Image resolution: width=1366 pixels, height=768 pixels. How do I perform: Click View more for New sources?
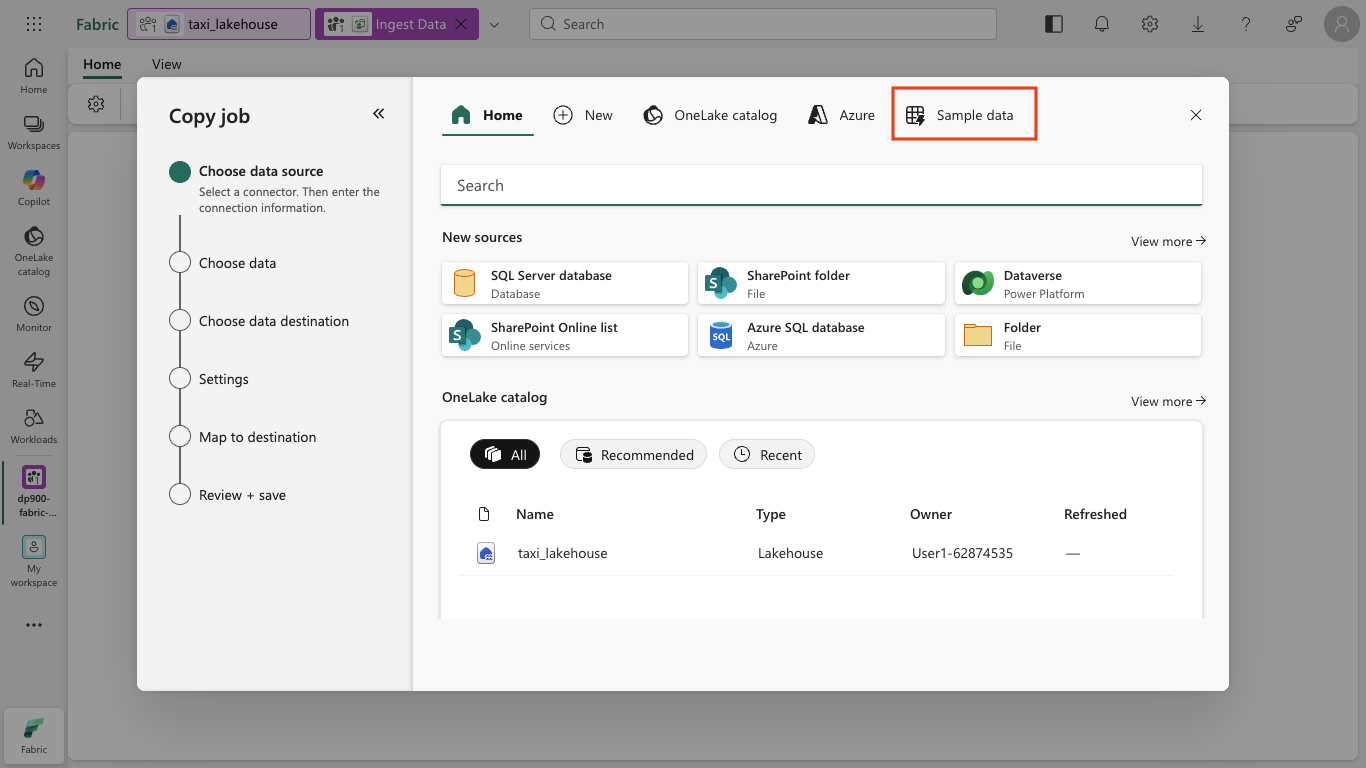[1168, 241]
